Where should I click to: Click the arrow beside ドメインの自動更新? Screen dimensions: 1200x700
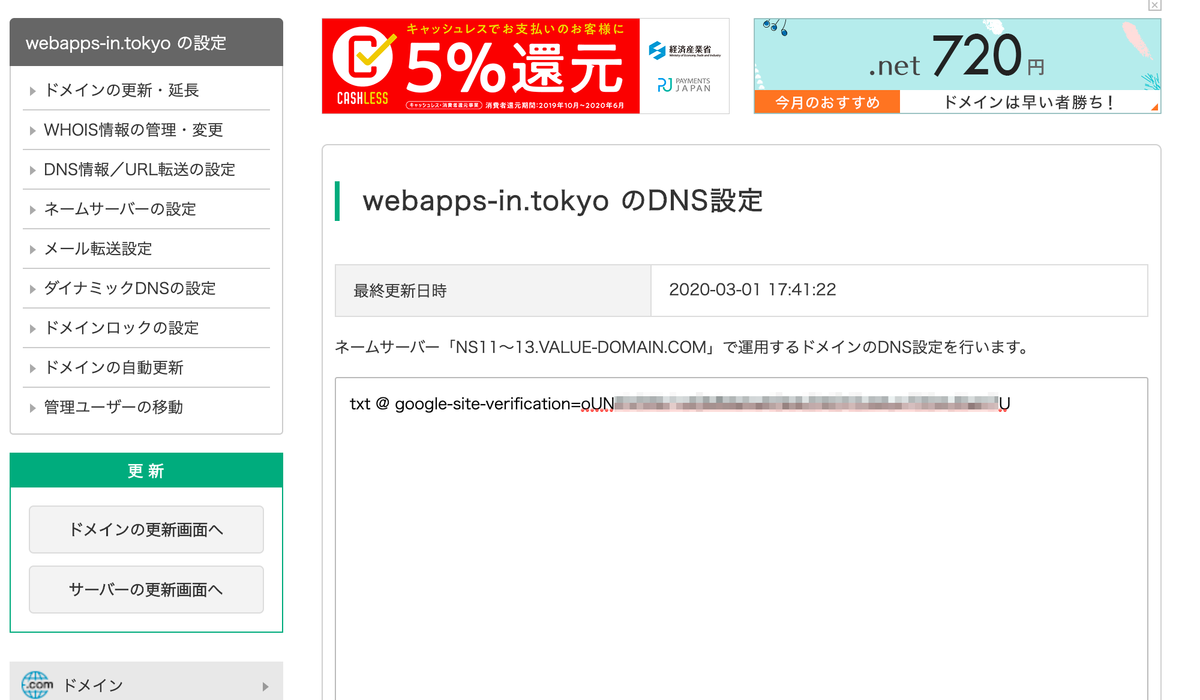point(33,368)
